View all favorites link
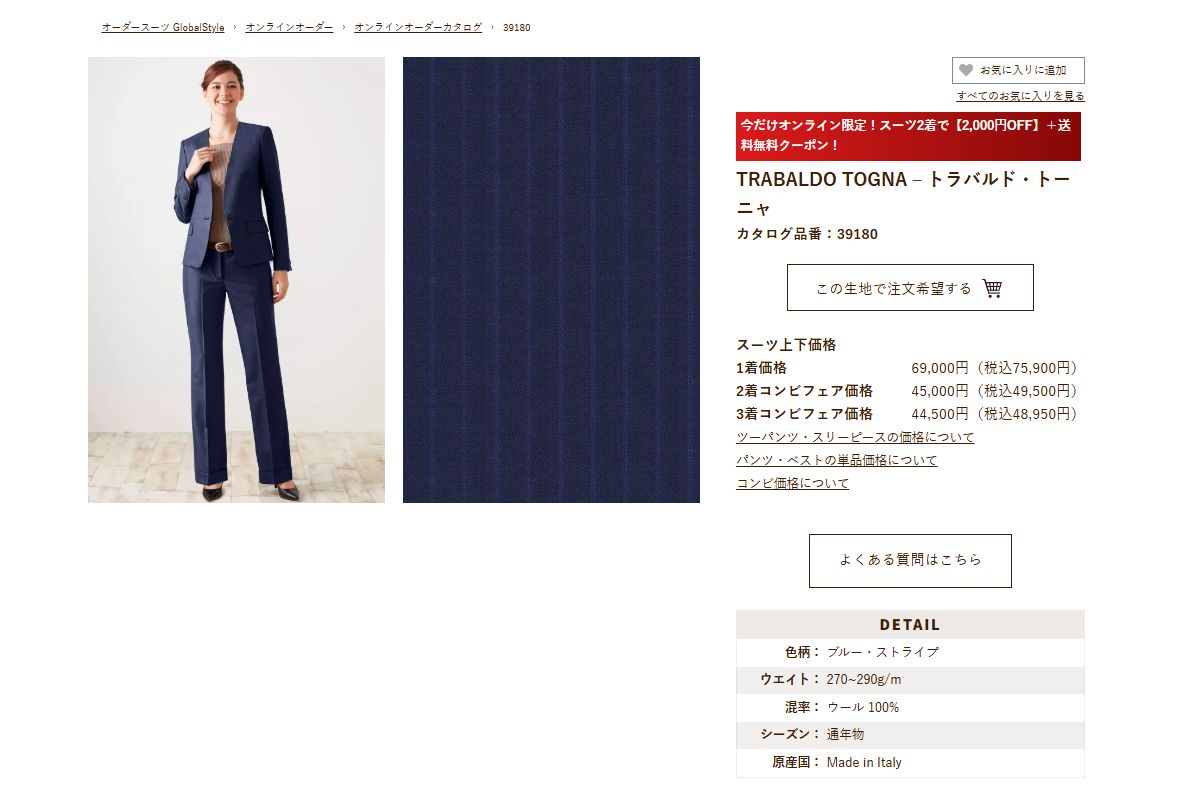The width and height of the screenshot is (1197, 796). pos(1020,96)
